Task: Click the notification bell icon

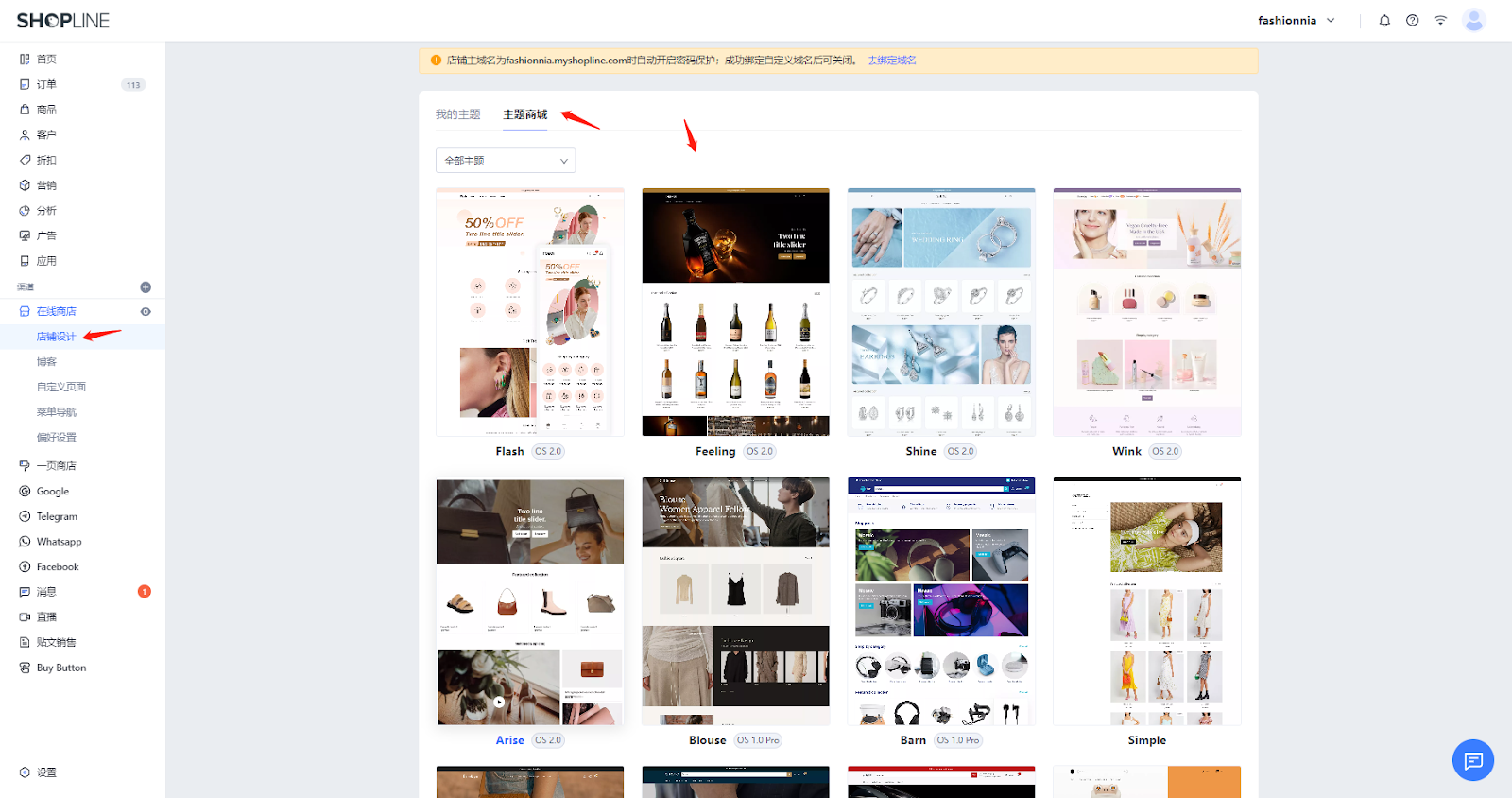Action: coord(1384,21)
